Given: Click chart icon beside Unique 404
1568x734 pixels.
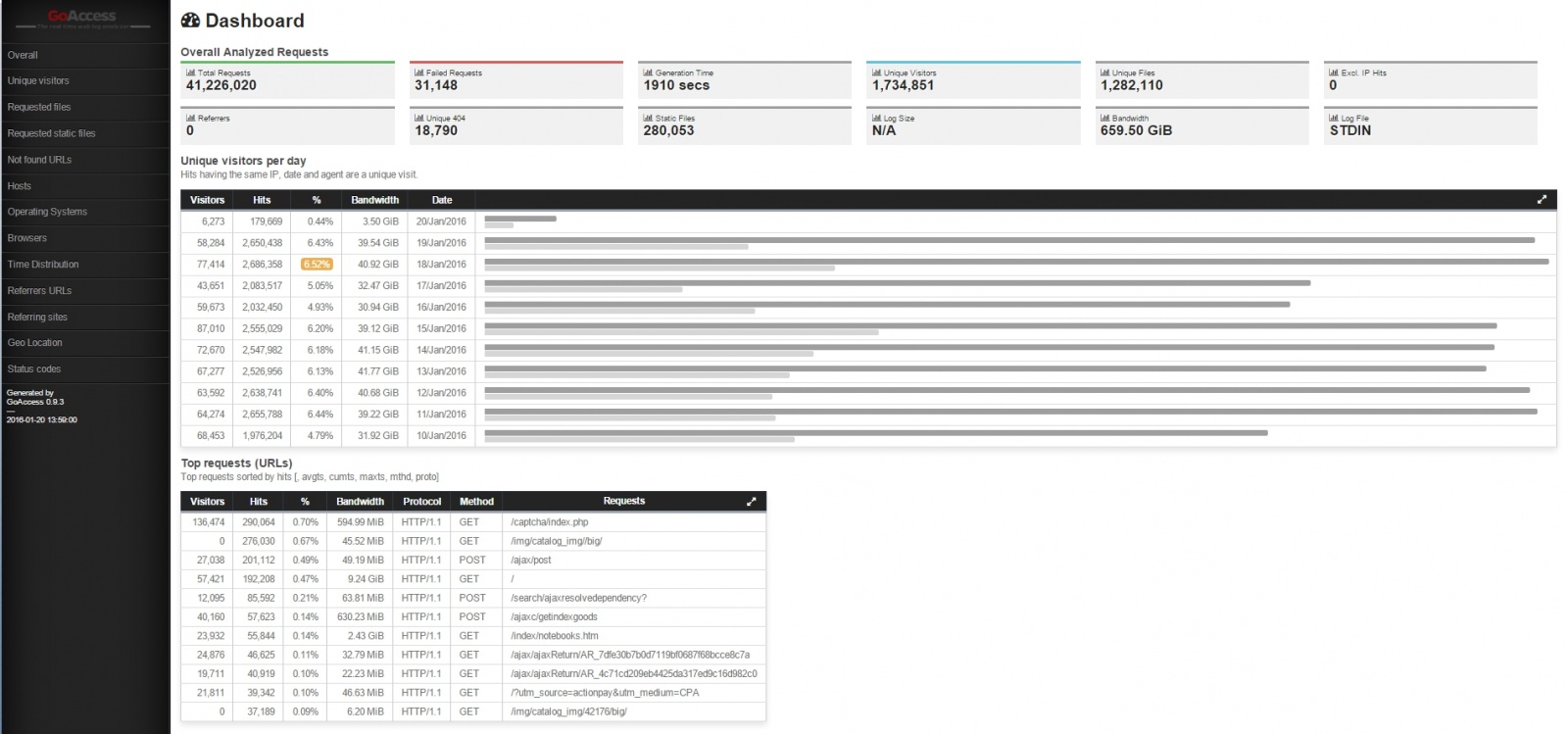Looking at the screenshot, I should click(418, 118).
